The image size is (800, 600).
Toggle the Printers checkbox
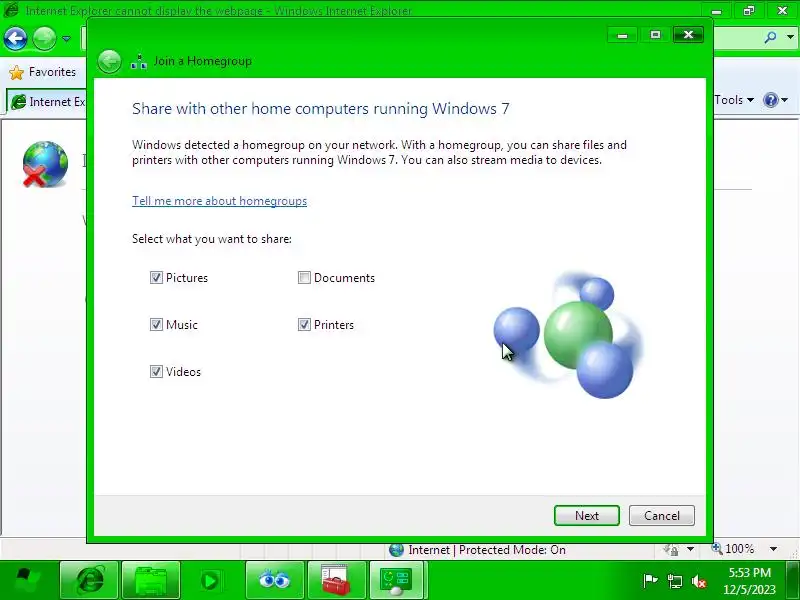pos(304,324)
